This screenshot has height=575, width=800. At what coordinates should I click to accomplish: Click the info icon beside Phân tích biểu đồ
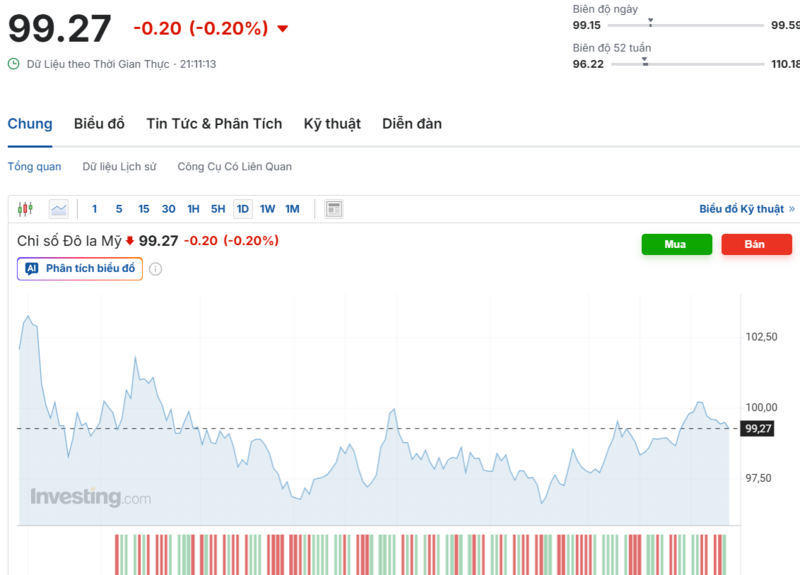(156, 269)
